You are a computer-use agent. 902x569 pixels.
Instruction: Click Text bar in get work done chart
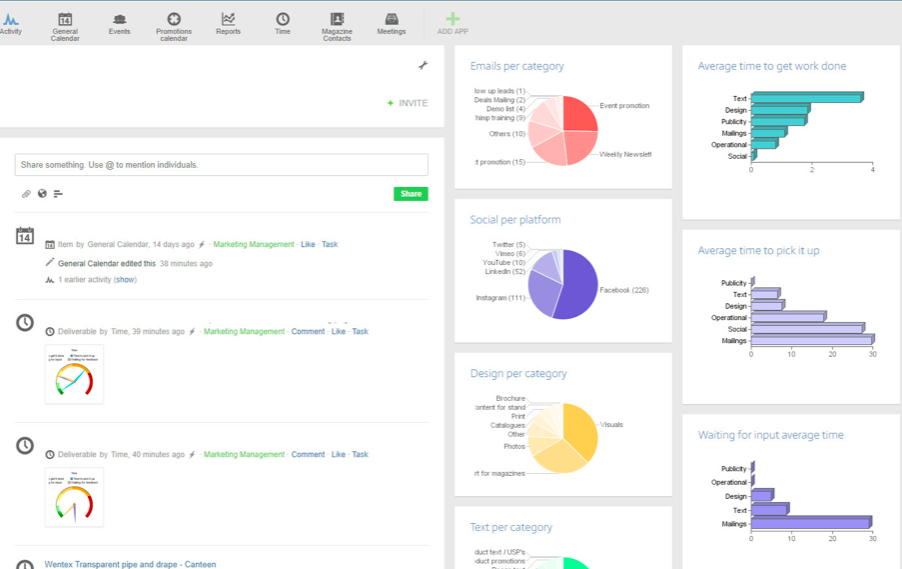point(807,97)
